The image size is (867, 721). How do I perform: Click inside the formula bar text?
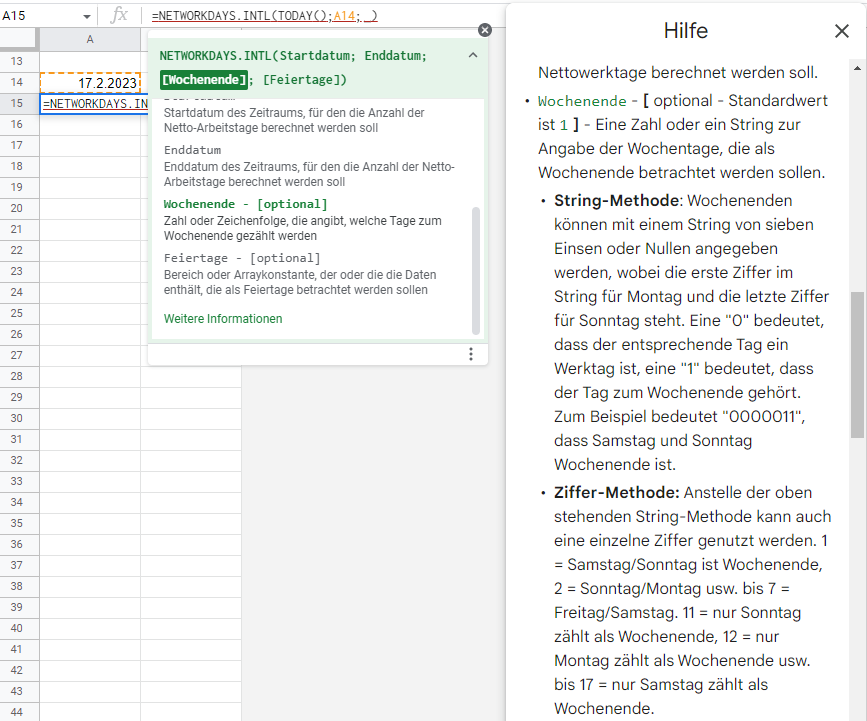265,15
